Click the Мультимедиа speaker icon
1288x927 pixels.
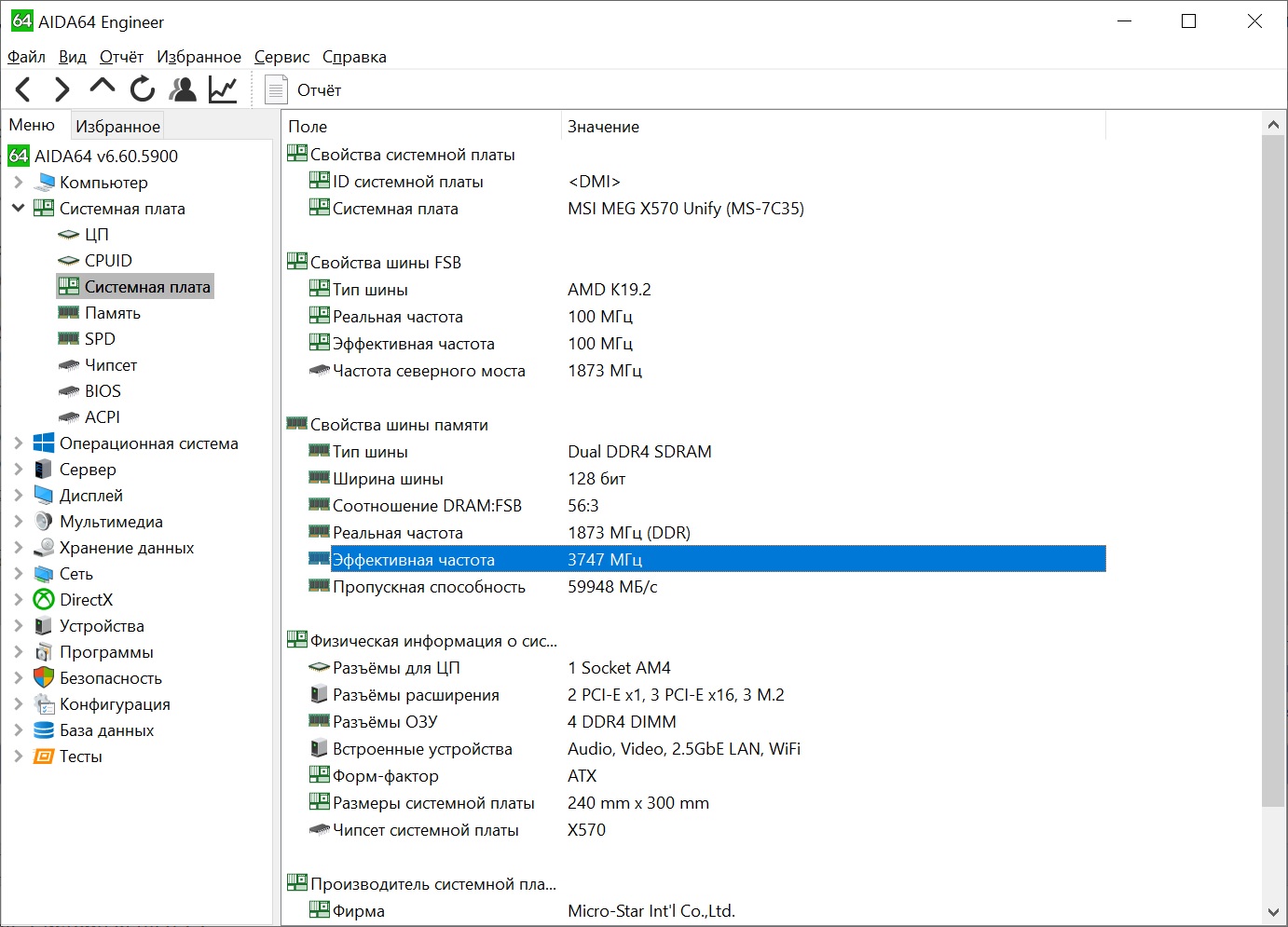[x=44, y=522]
